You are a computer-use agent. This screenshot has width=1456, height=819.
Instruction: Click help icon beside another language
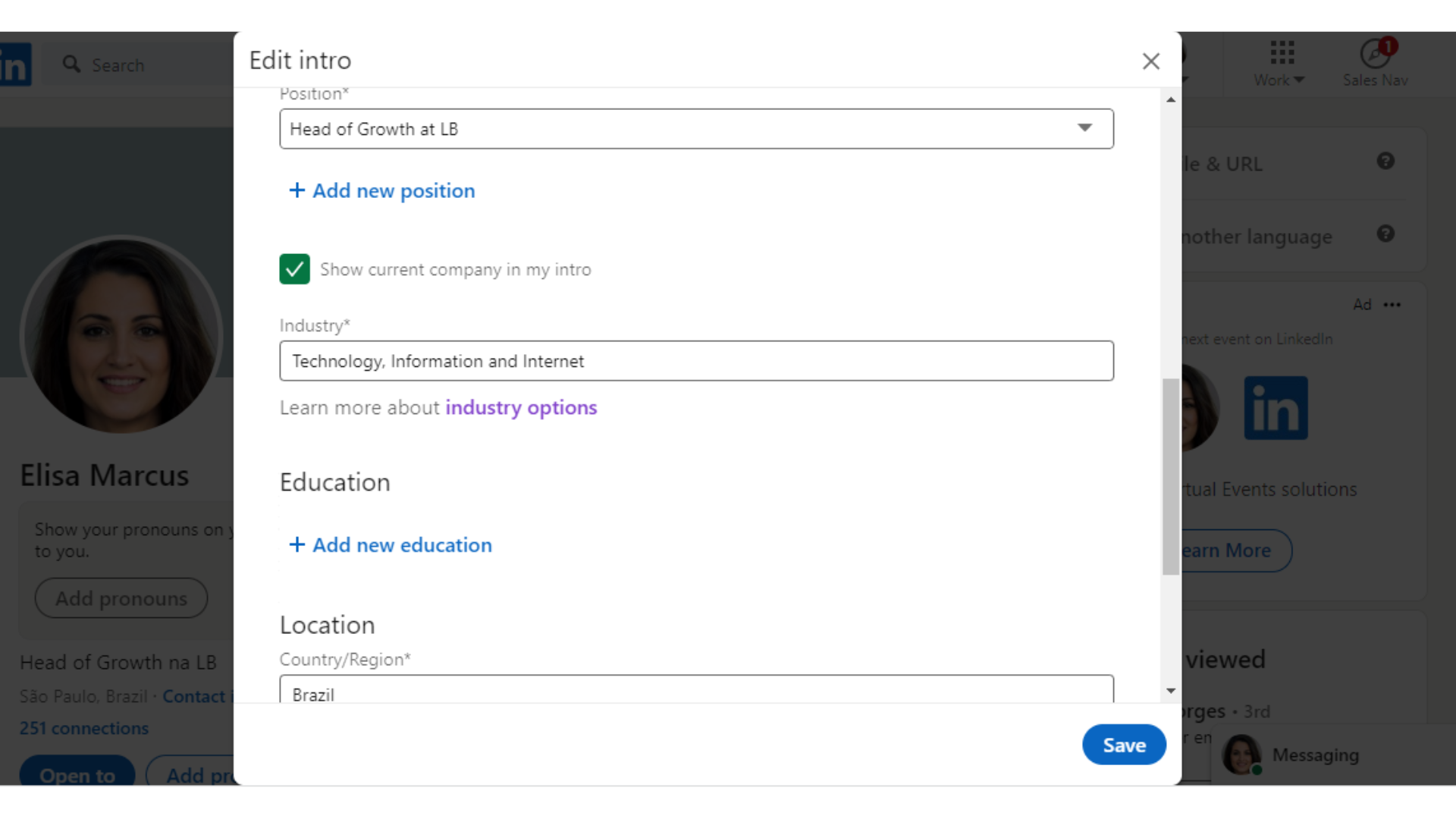1385,234
